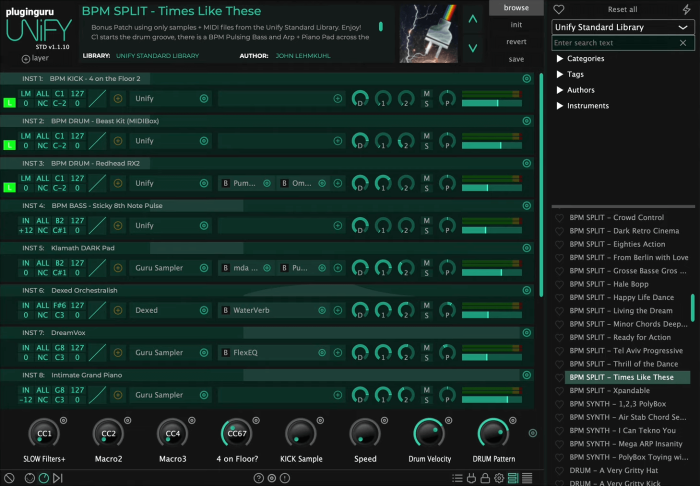The image size is (700, 486).
Task: Click the heart favorites filter icon at top
Action: pos(558,9)
